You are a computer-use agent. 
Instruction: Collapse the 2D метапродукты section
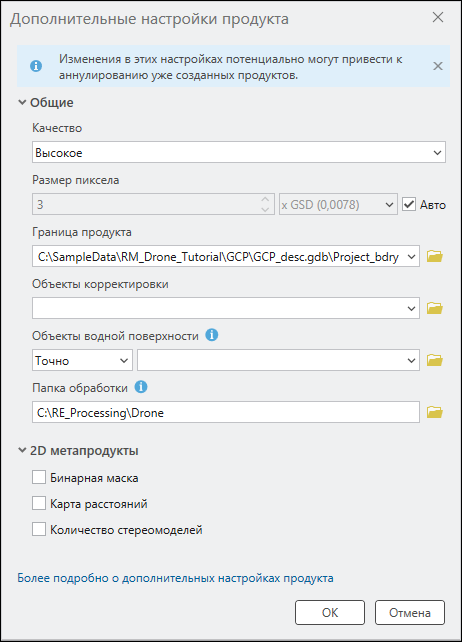point(22,450)
